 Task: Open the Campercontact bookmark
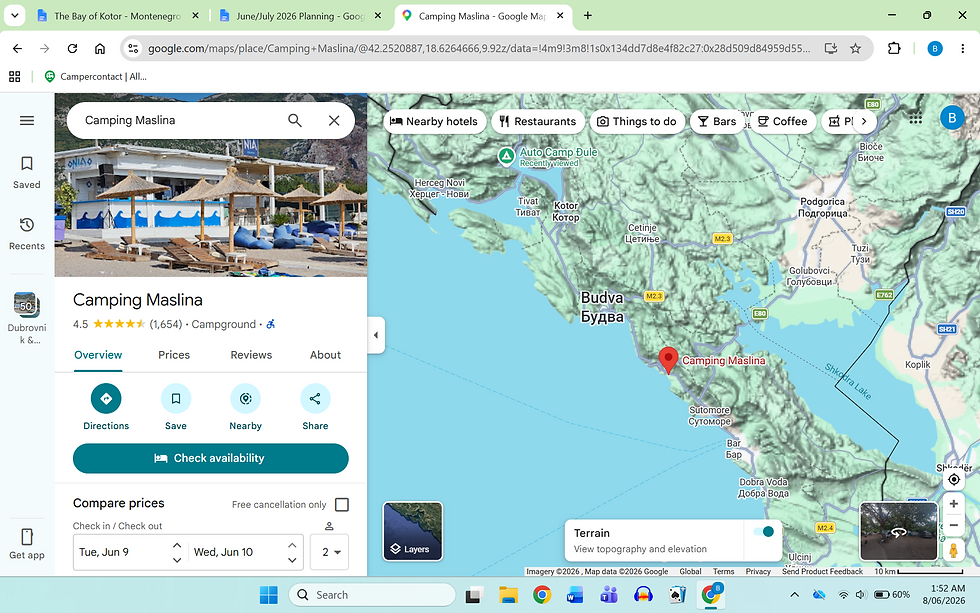point(95,76)
